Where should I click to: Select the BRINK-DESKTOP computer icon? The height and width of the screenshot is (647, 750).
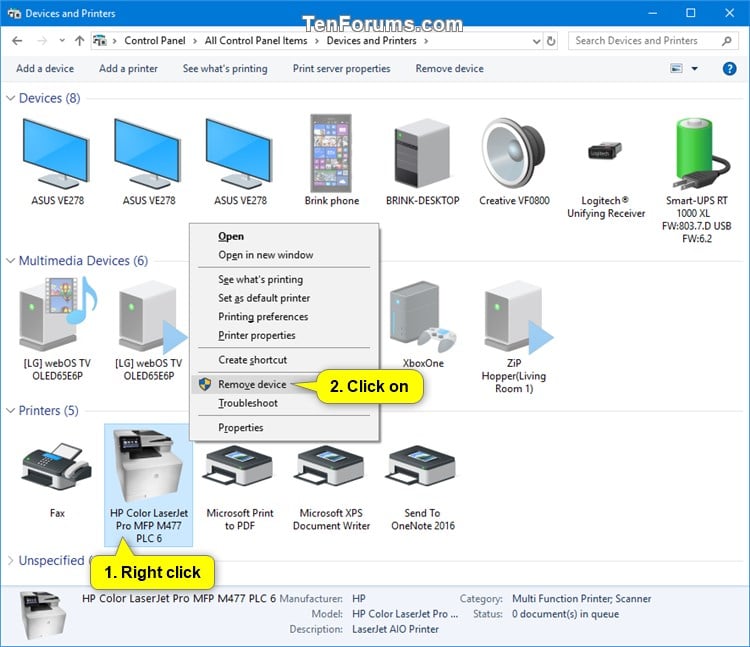tap(422, 153)
